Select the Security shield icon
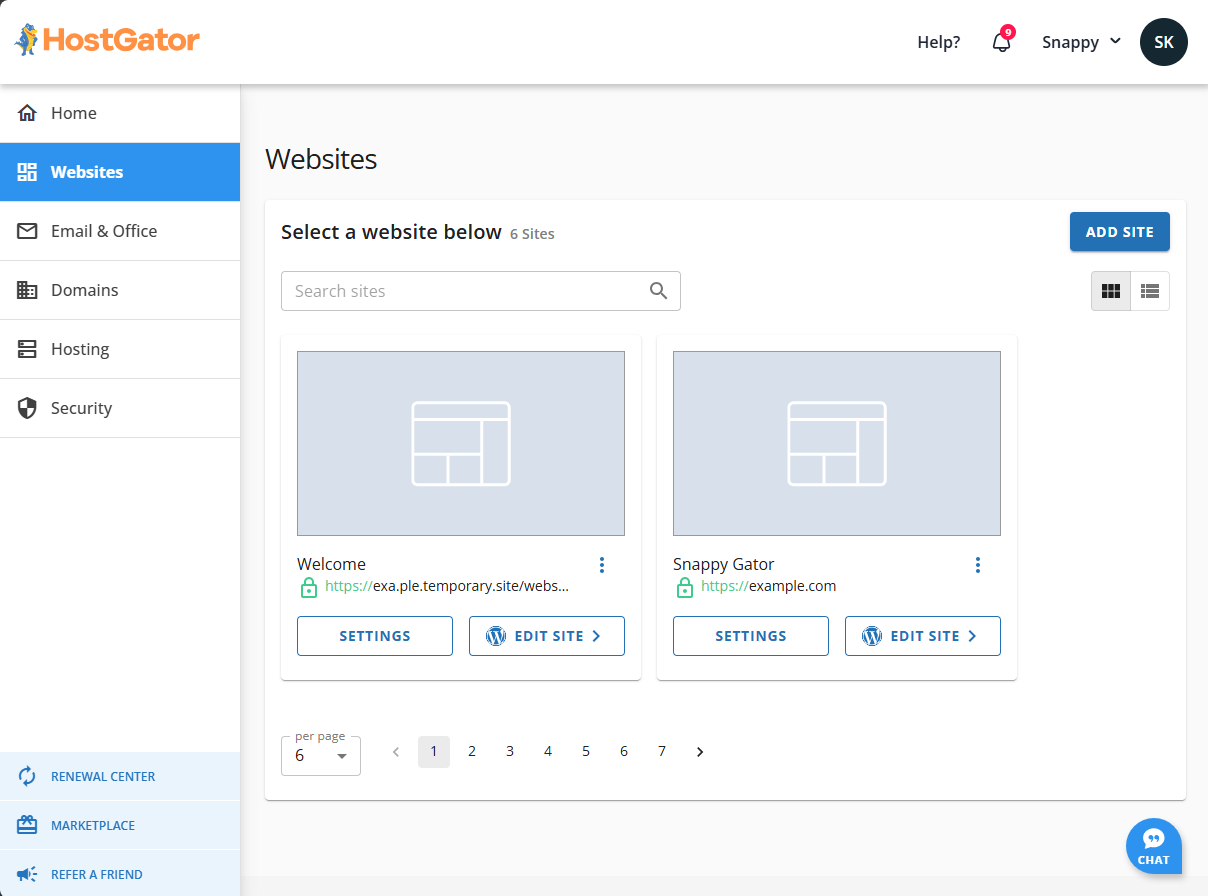1208x896 pixels. point(27,408)
